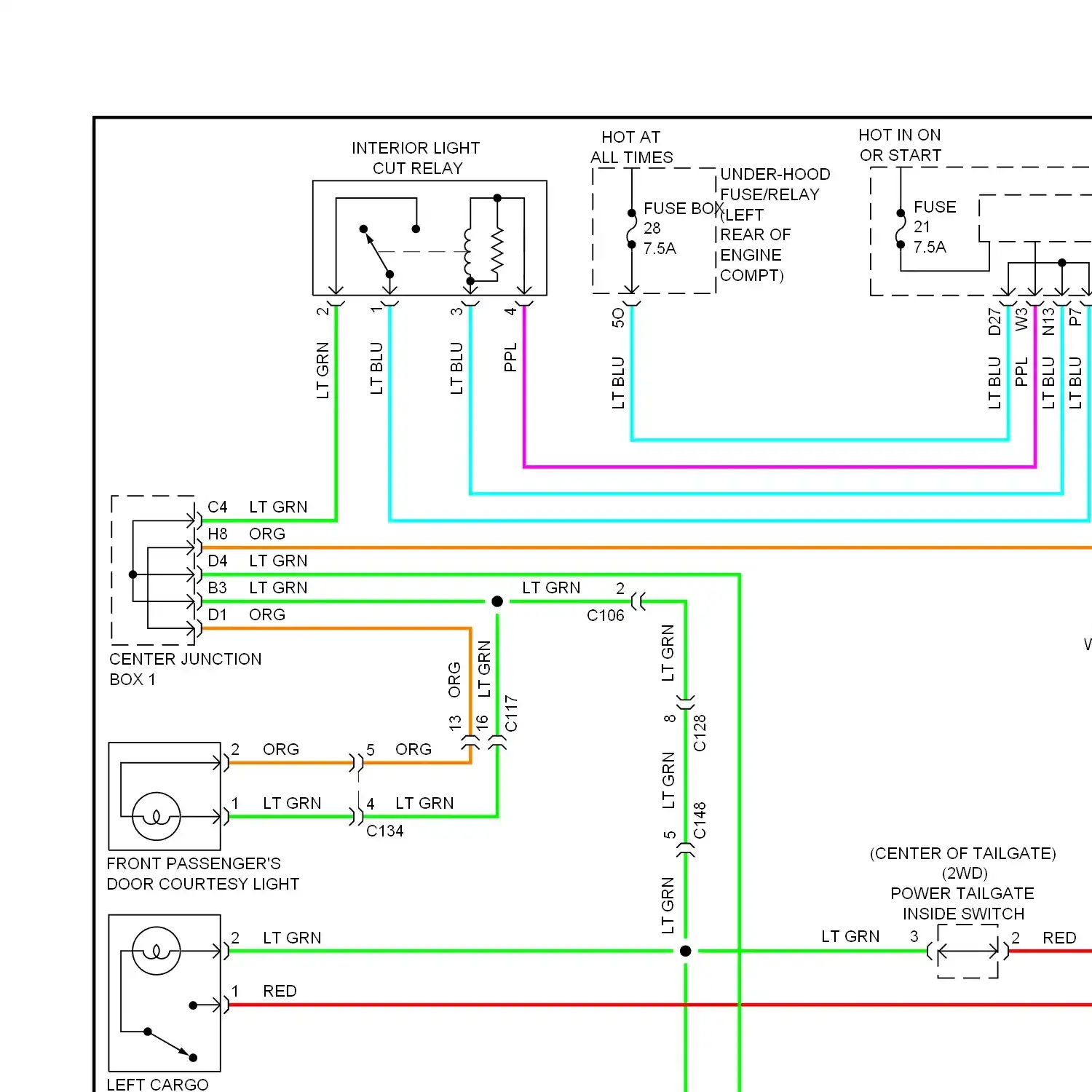The width and height of the screenshot is (1092, 1092).
Task: Click the D27 terminal label
Action: pos(994,321)
